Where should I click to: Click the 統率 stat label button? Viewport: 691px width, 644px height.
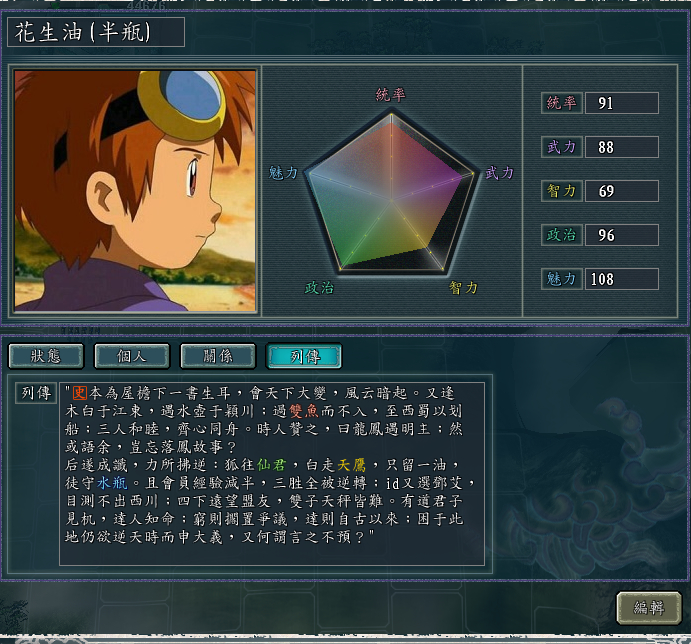[x=561, y=103]
